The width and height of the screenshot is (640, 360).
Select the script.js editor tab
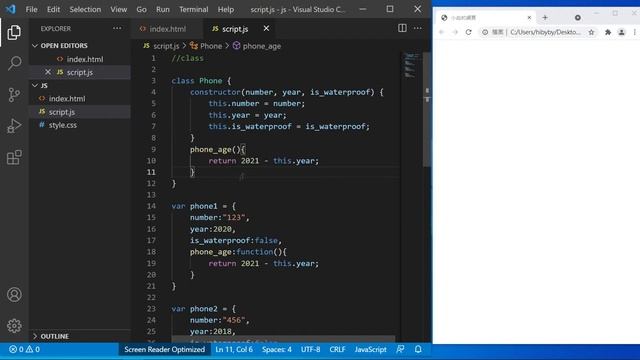tap(235, 29)
